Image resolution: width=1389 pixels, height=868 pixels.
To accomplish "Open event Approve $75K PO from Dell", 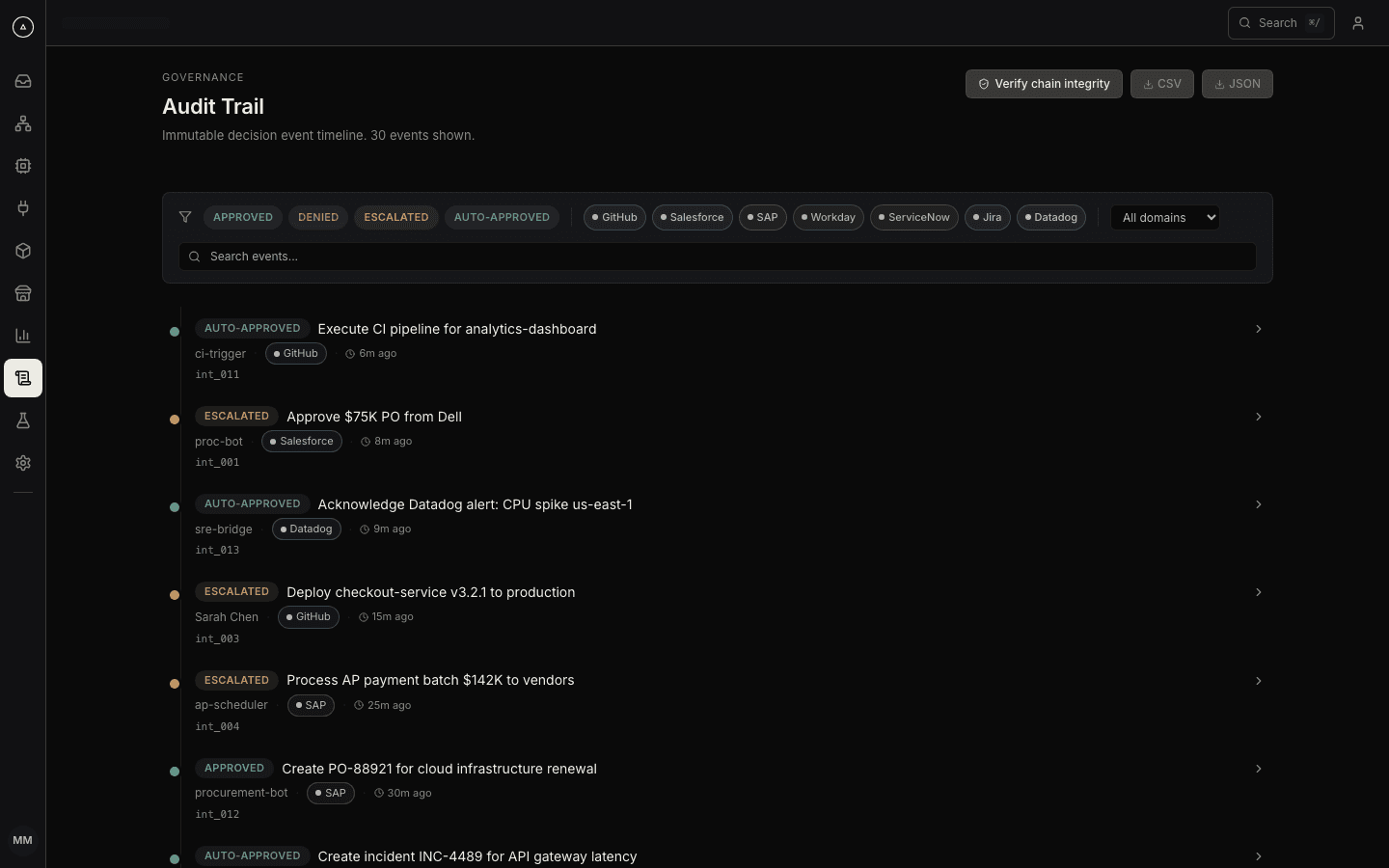I will pyautogui.click(x=374, y=417).
